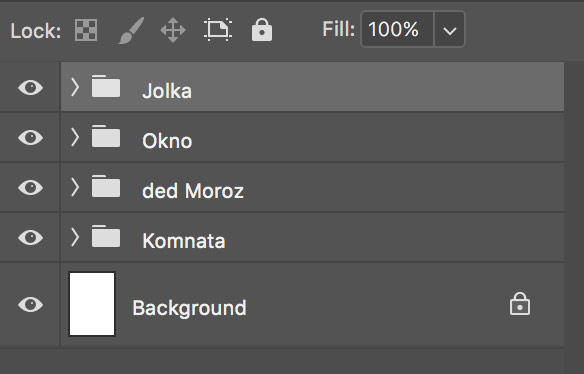This screenshot has width=584, height=374.
Task: Prevent artboard auto-nesting lock icon
Action: pos(218,29)
